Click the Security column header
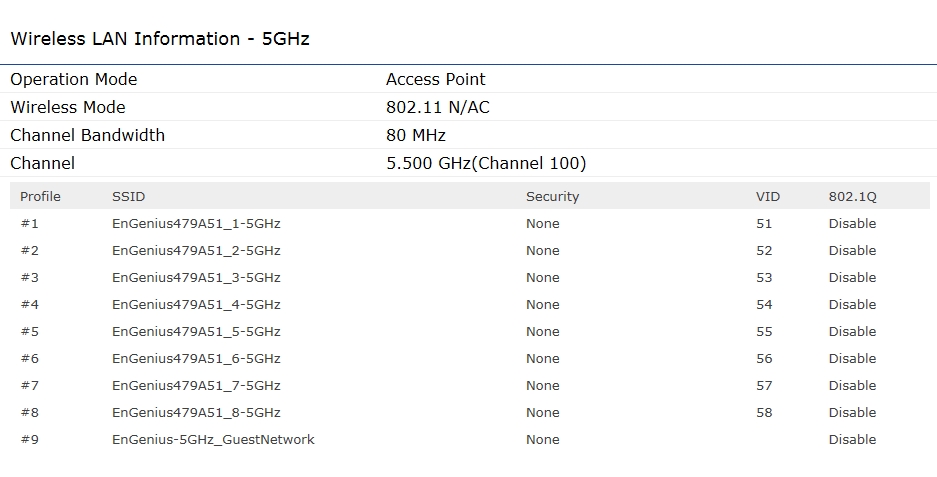Viewport: 937px width, 477px height. pyautogui.click(x=552, y=196)
